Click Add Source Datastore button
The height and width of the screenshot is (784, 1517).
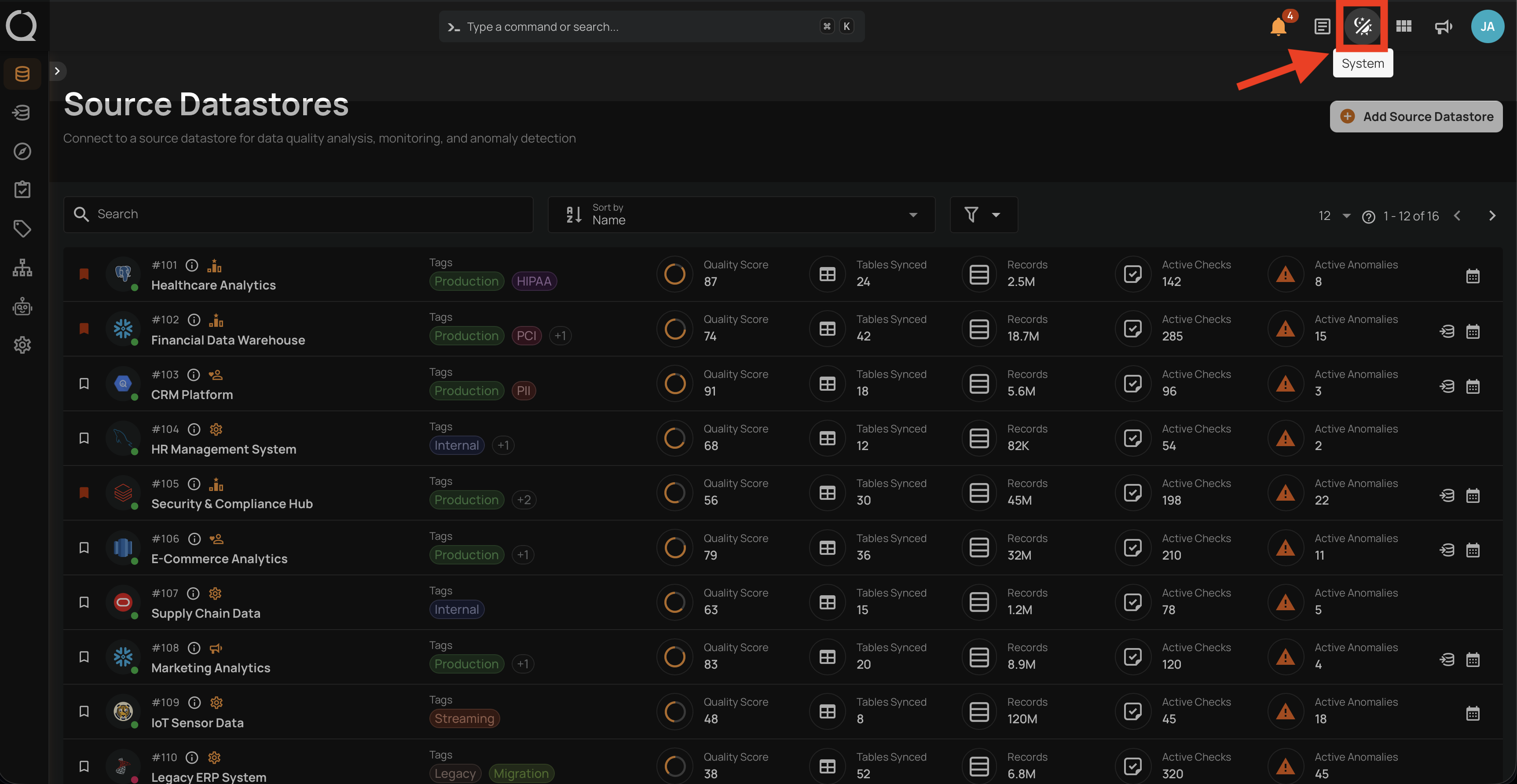1416,117
